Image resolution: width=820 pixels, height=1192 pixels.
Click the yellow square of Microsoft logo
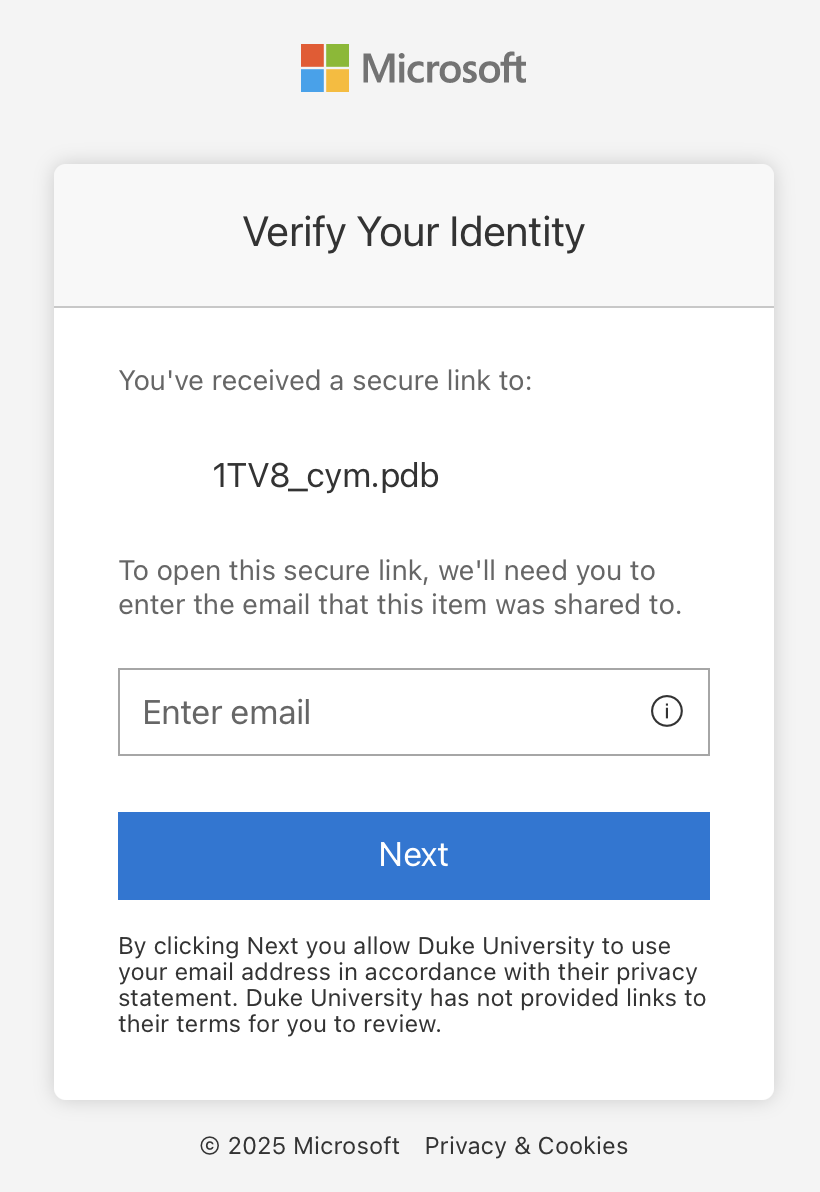click(337, 80)
